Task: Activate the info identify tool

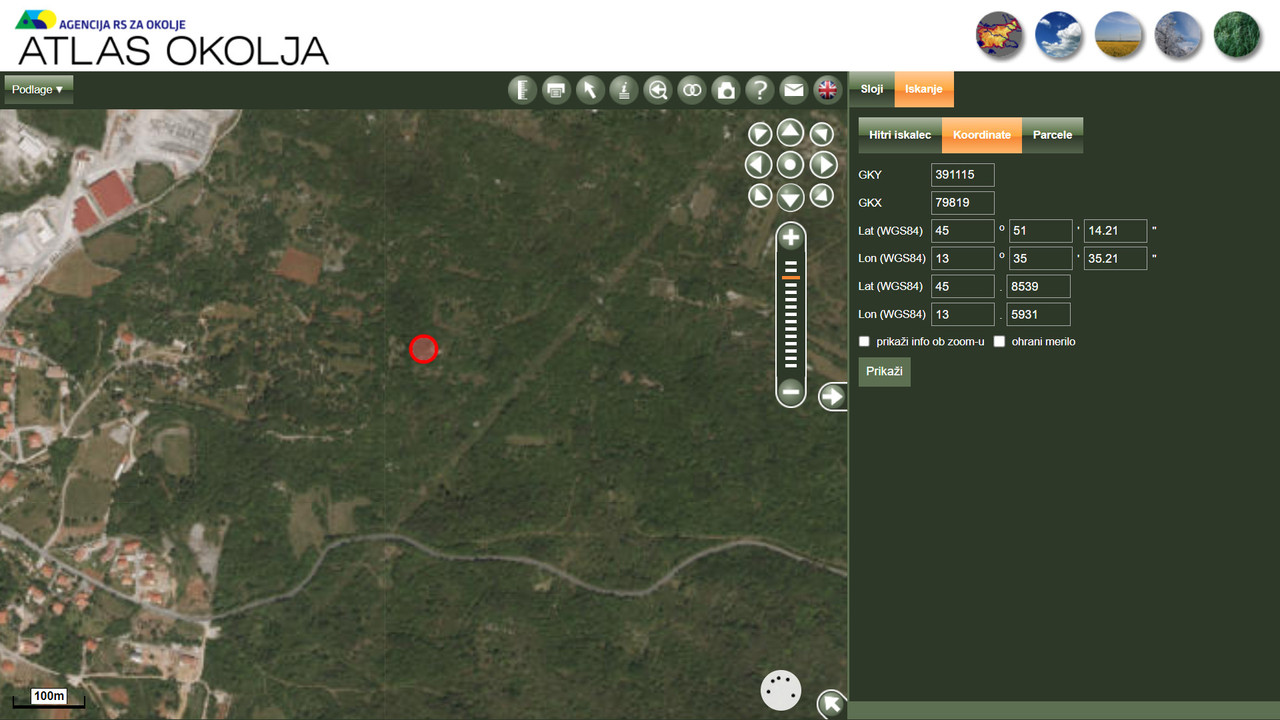Action: point(624,90)
